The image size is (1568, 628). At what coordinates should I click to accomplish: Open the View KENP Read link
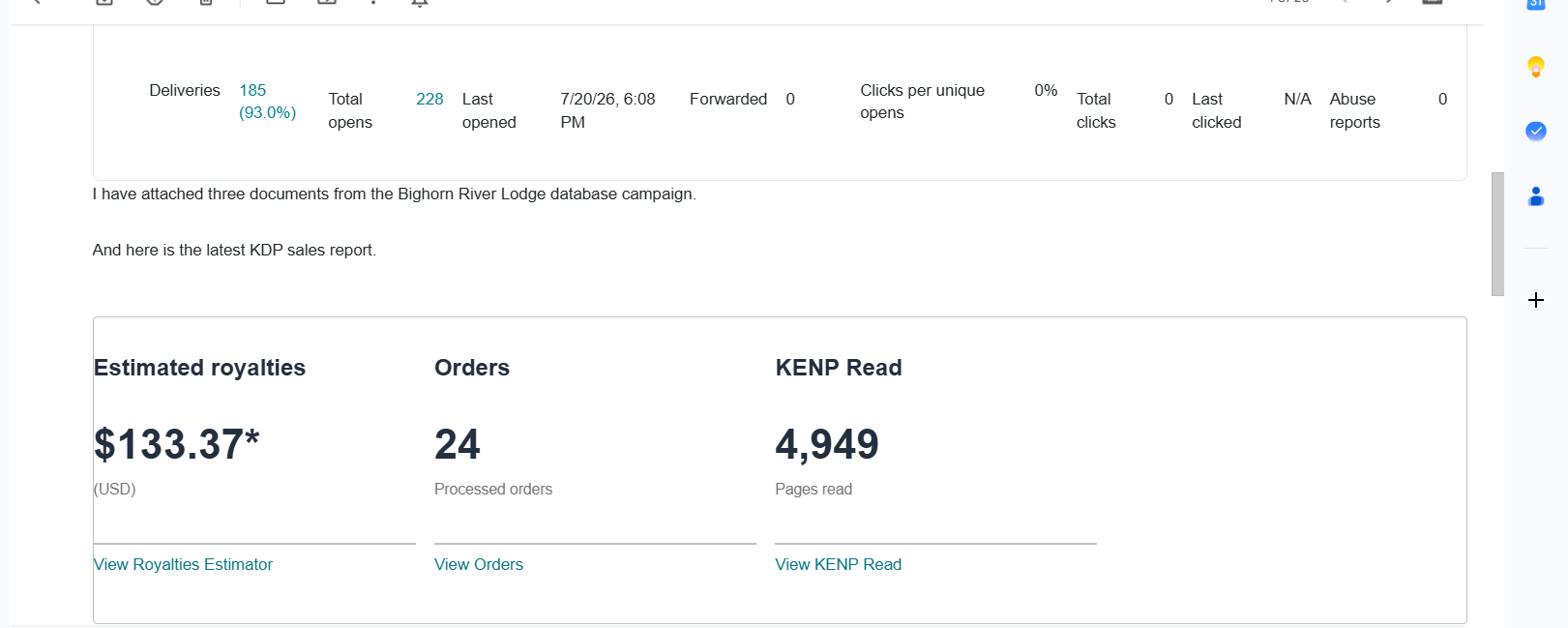pyautogui.click(x=839, y=564)
